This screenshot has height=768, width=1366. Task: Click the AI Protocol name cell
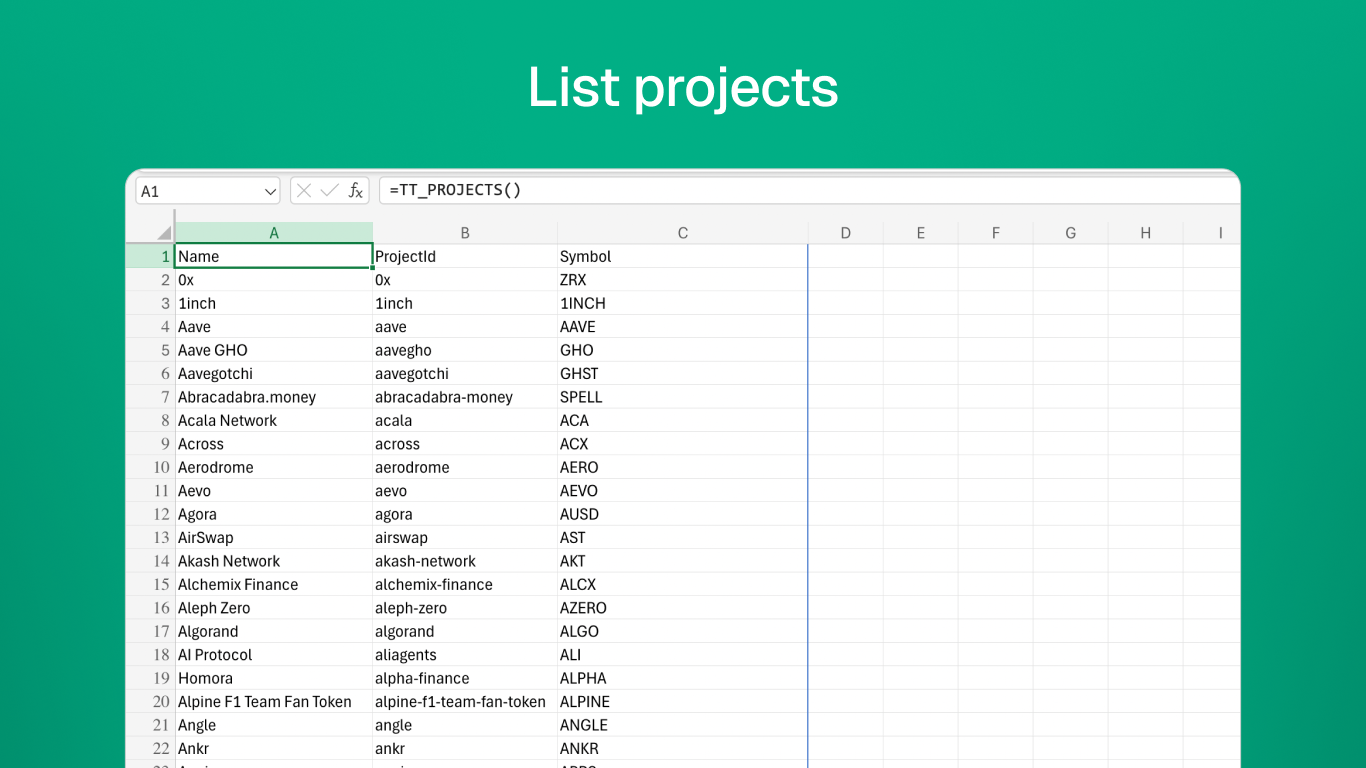point(274,655)
